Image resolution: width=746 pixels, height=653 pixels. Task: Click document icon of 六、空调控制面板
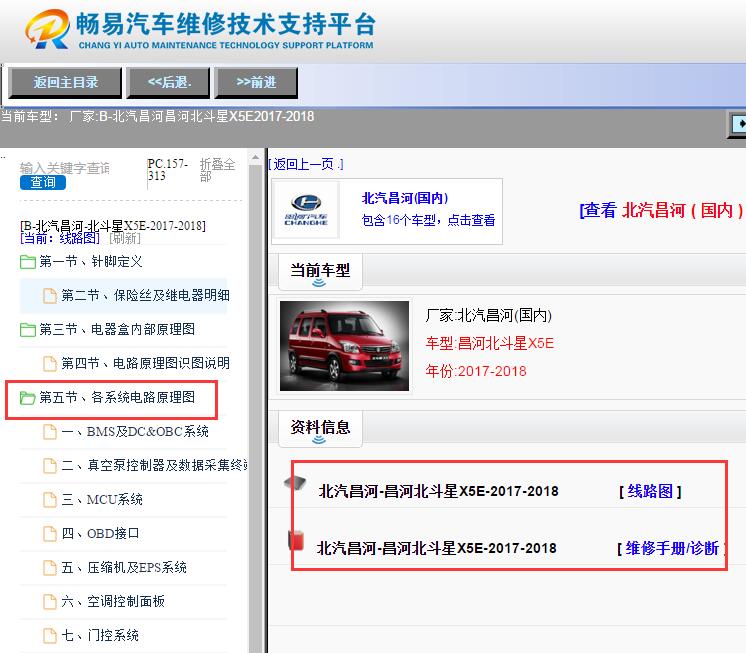[x=49, y=601]
